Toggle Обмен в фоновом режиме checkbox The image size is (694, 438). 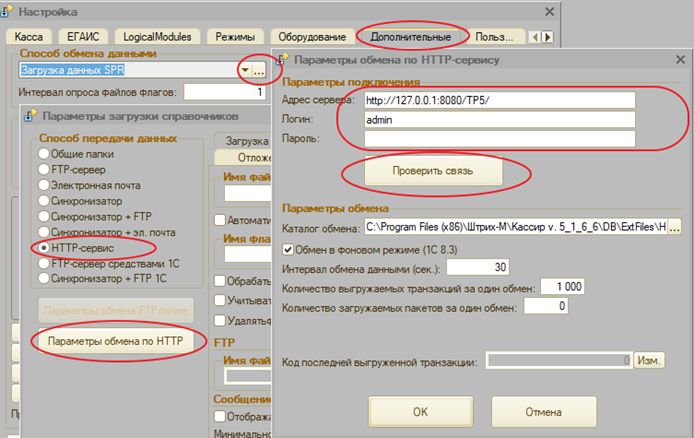tap(289, 248)
